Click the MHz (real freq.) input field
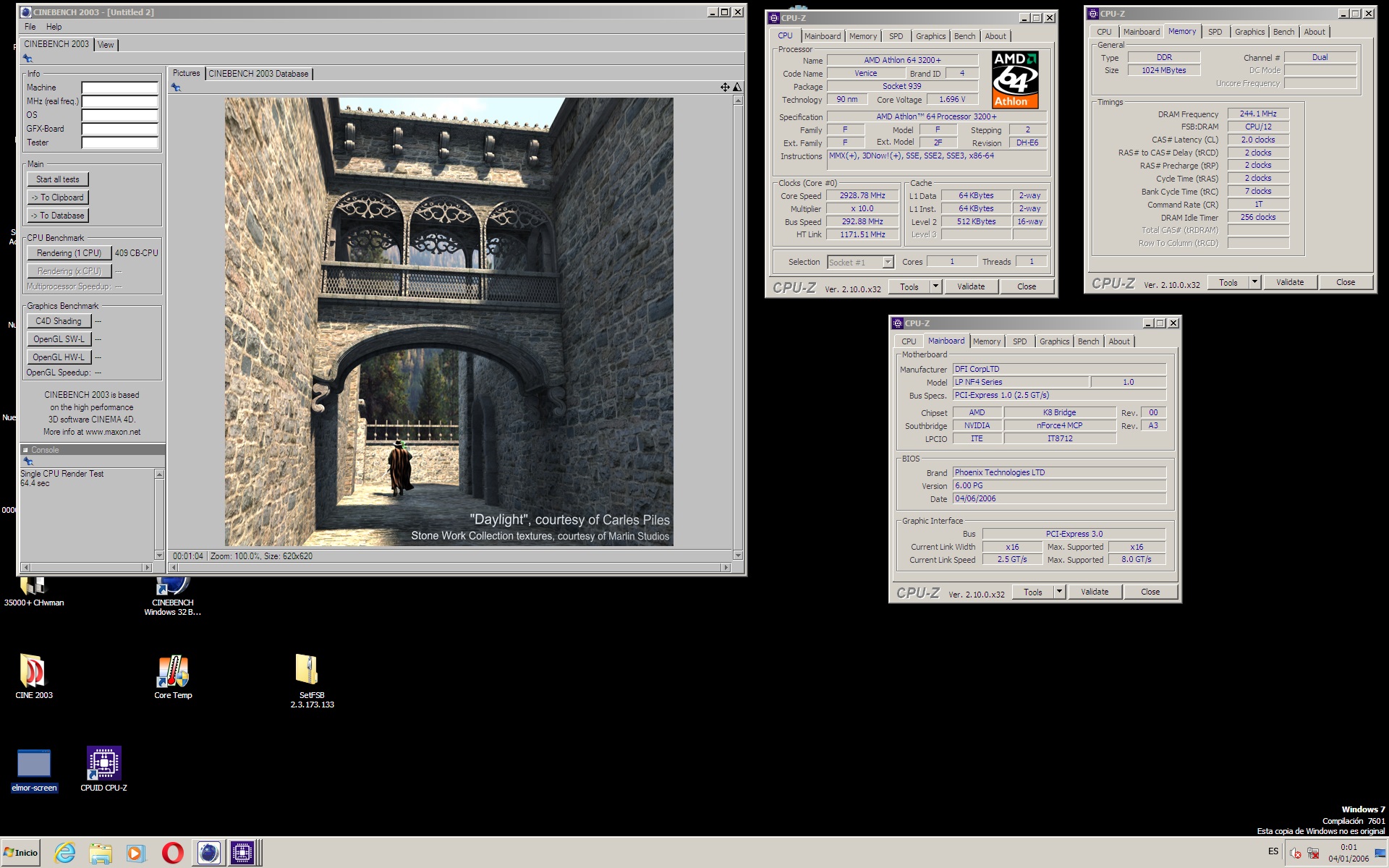 tap(119, 101)
